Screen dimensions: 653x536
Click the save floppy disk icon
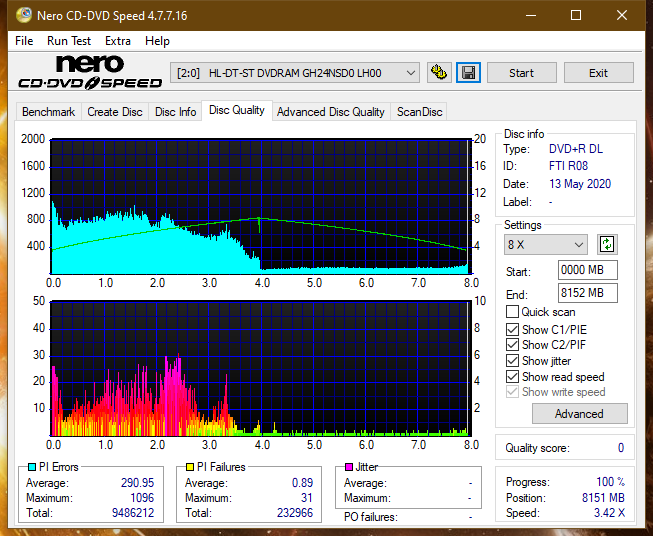pyautogui.click(x=469, y=73)
